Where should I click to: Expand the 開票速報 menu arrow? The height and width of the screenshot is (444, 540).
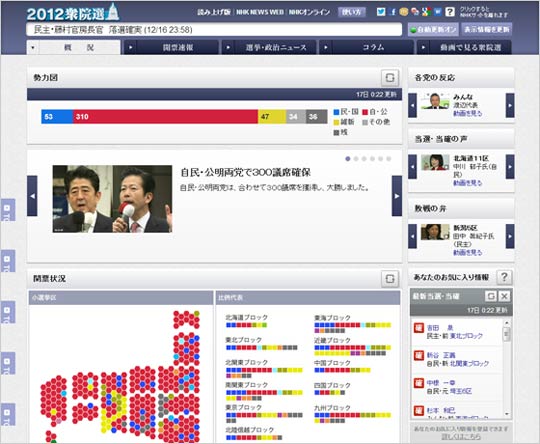131,48
